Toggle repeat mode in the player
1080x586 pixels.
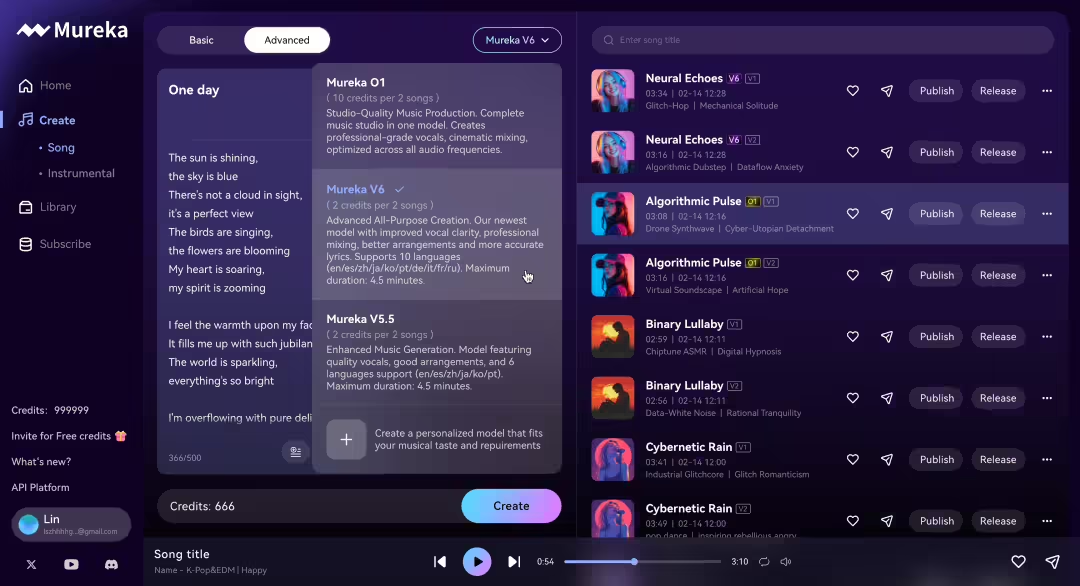click(764, 562)
